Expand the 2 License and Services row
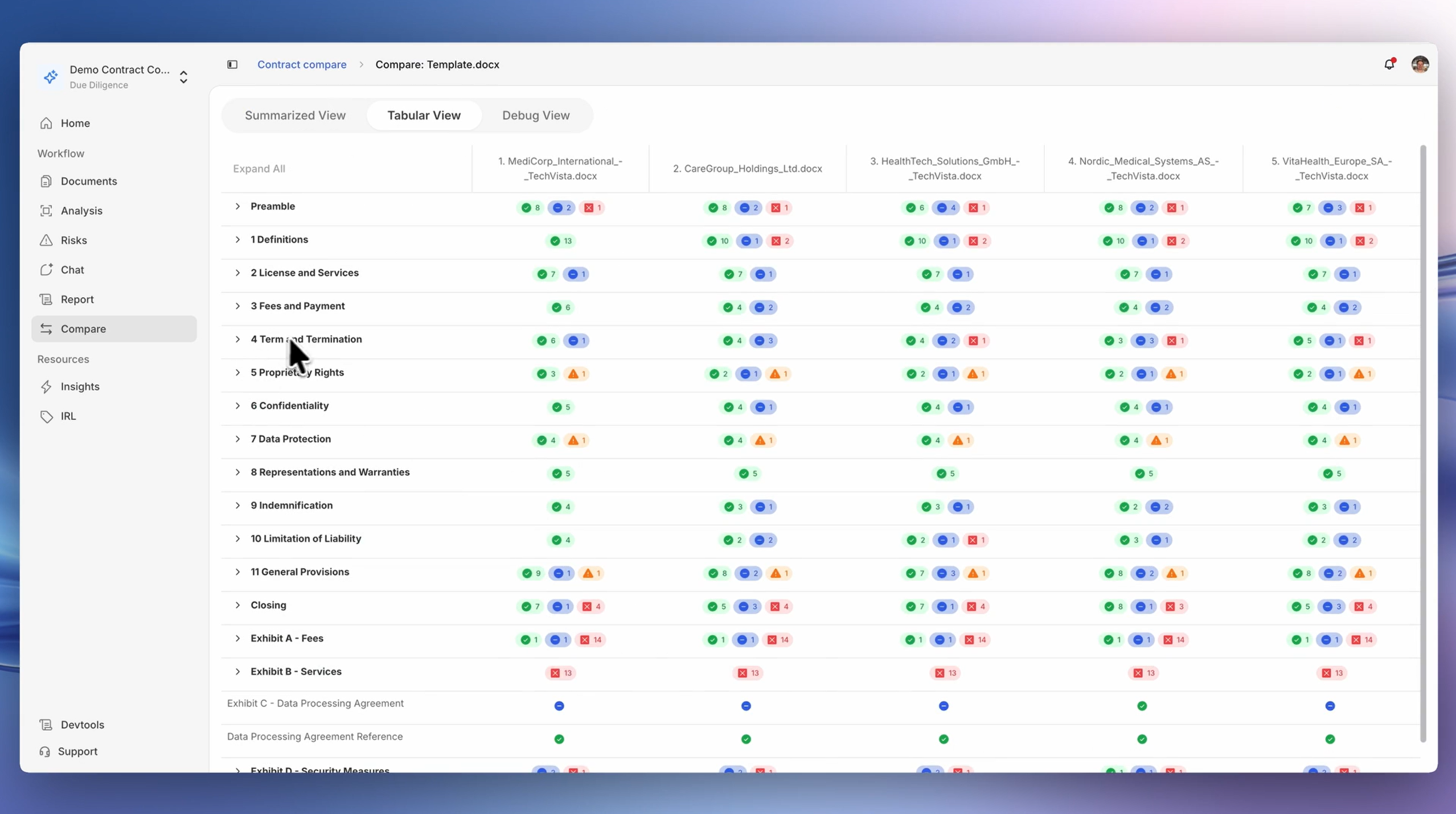Viewport: 1456px width, 814px height. pyautogui.click(x=237, y=273)
